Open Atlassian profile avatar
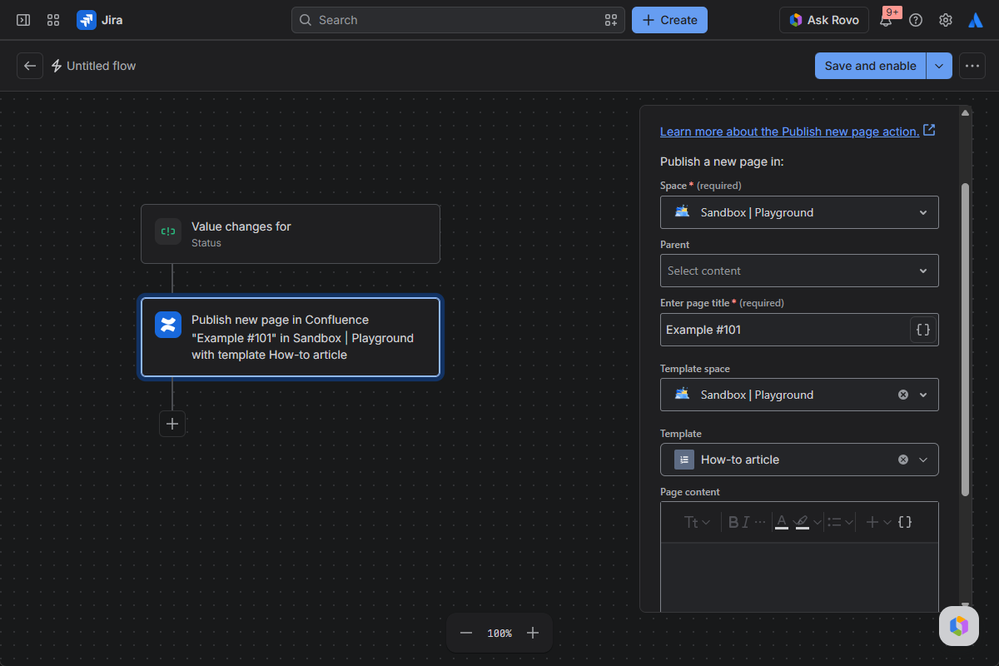Image resolution: width=999 pixels, height=666 pixels. tap(975, 20)
